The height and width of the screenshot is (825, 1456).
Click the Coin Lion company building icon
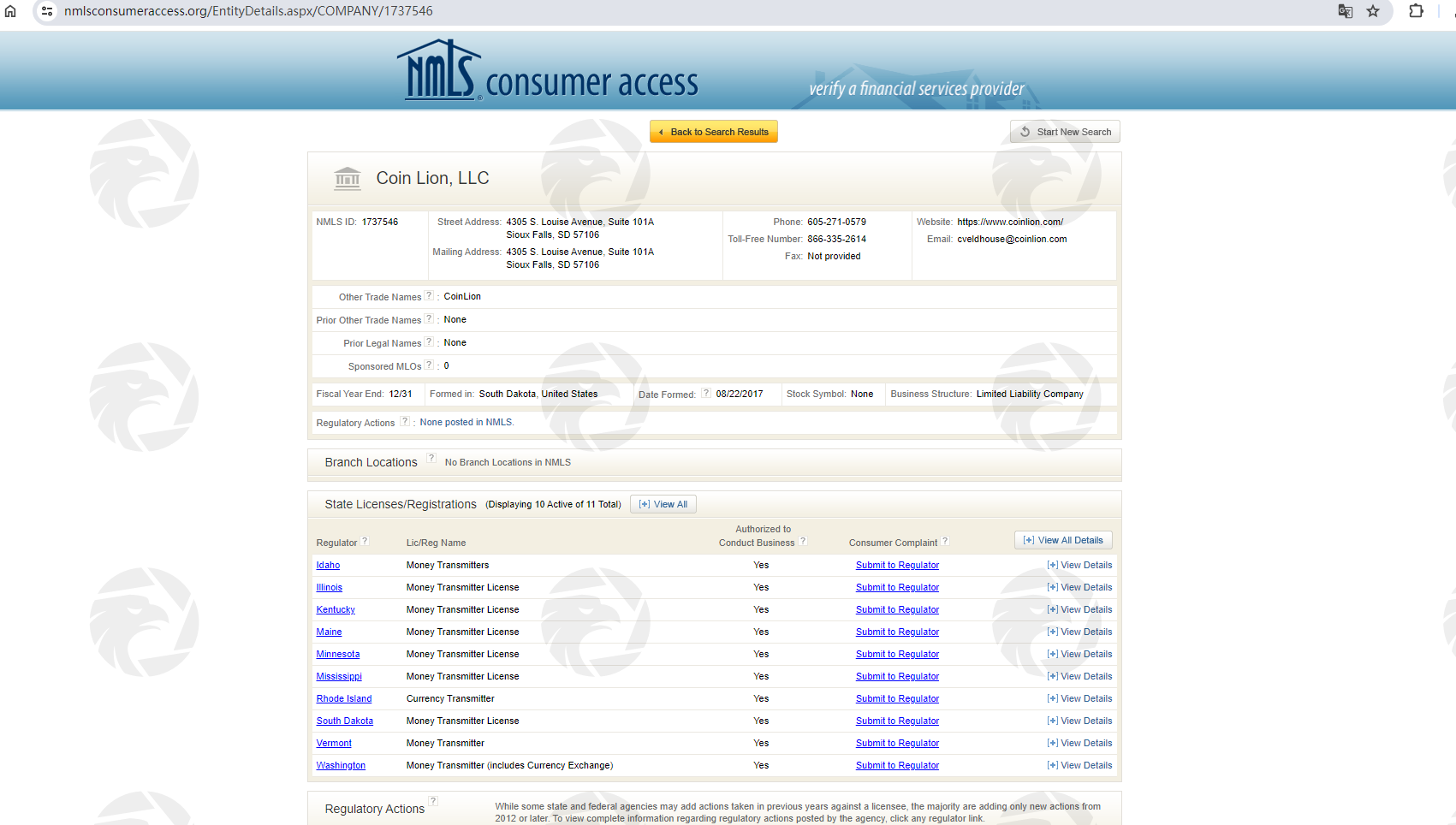(x=348, y=178)
